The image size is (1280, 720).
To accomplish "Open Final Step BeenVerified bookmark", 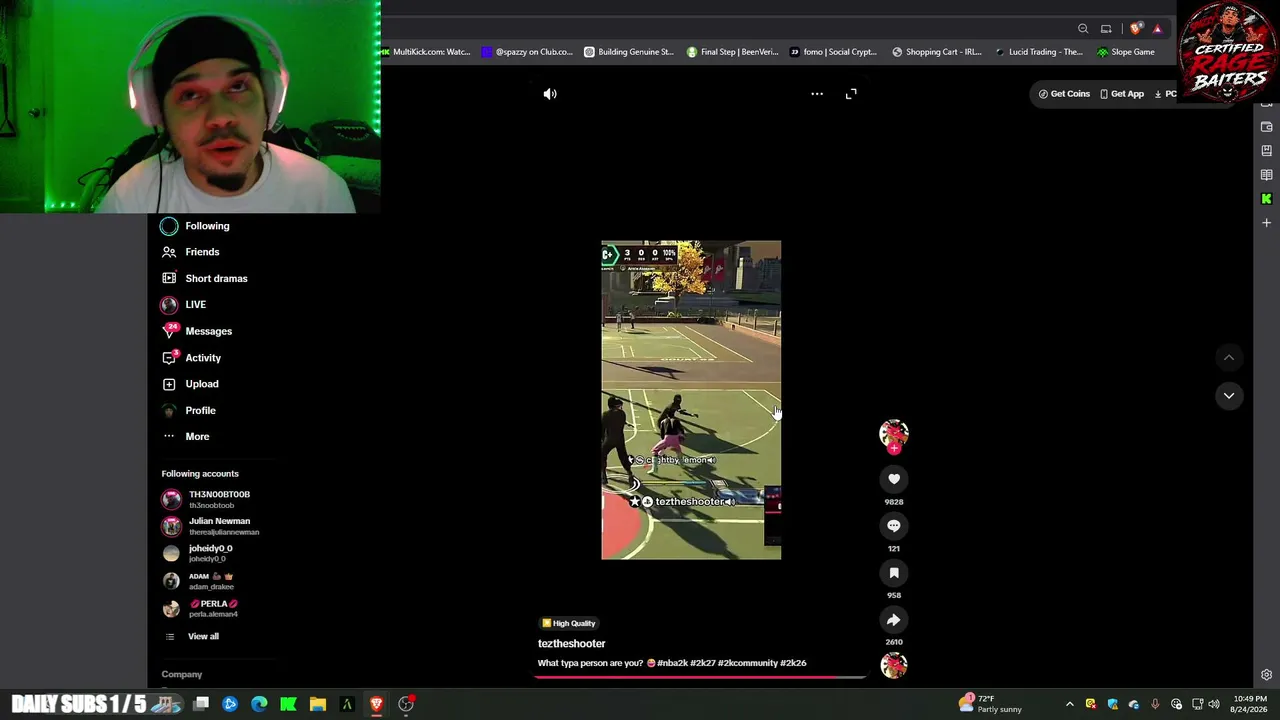I will (x=732, y=52).
